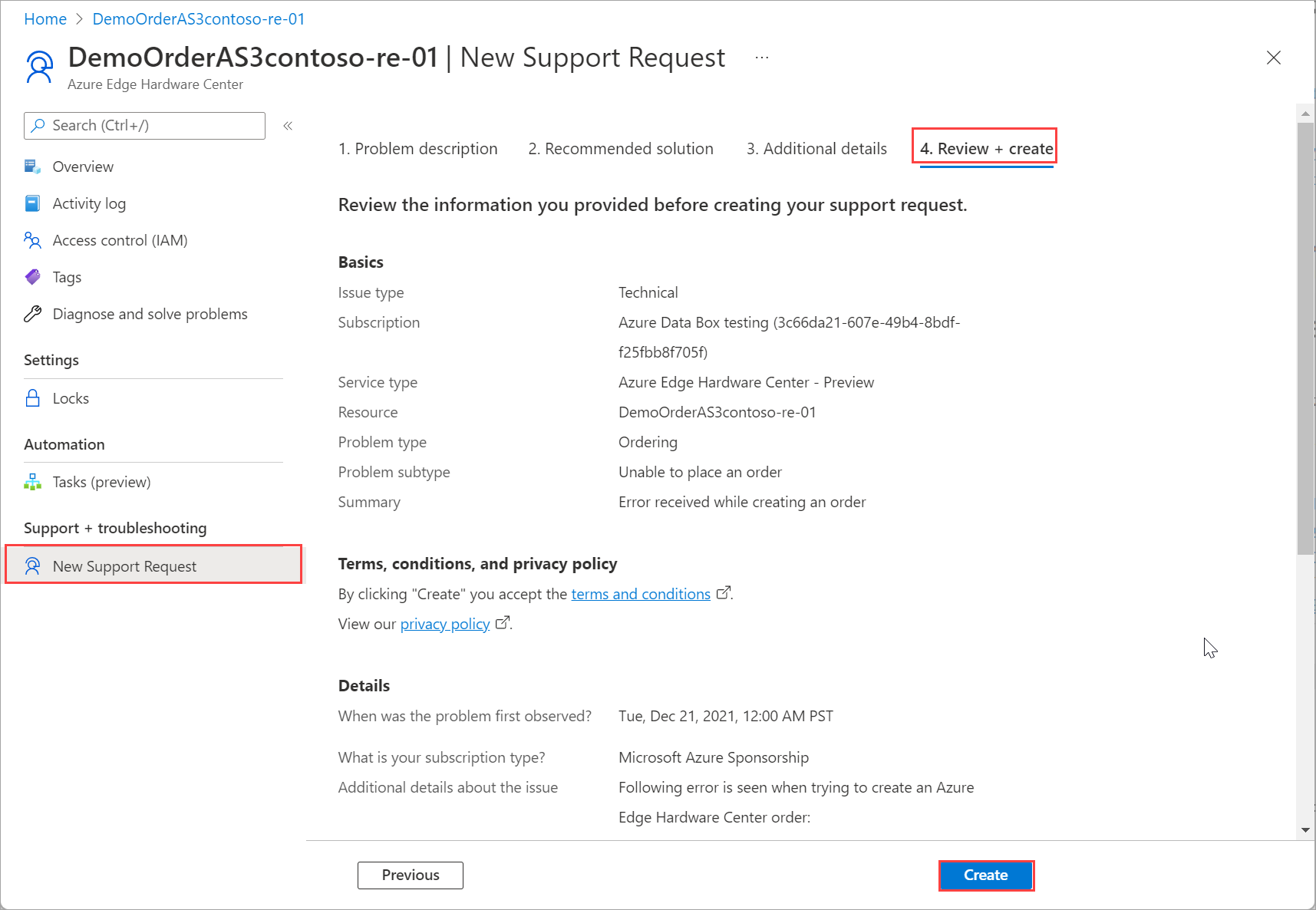Open the terms and conditions link
1316x910 pixels.
point(641,594)
